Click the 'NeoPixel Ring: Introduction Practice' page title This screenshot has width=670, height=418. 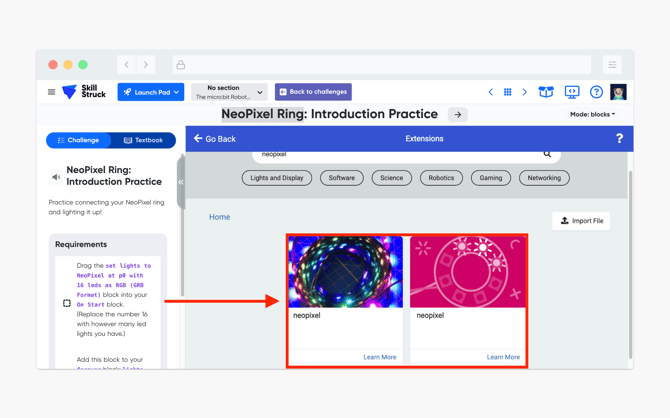click(329, 114)
